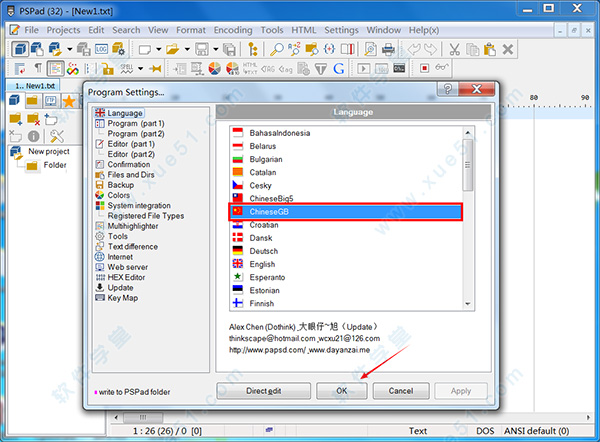The height and width of the screenshot is (442, 600).
Task: Click the Open file folder icon
Action: pos(173,49)
